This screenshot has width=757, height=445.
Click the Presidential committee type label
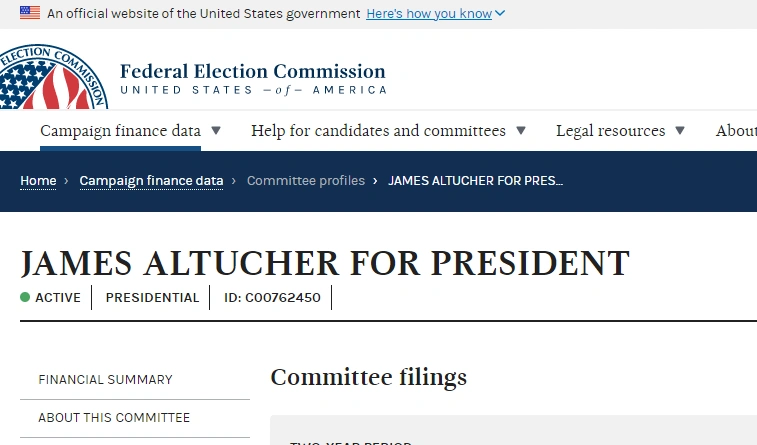[x=152, y=297]
